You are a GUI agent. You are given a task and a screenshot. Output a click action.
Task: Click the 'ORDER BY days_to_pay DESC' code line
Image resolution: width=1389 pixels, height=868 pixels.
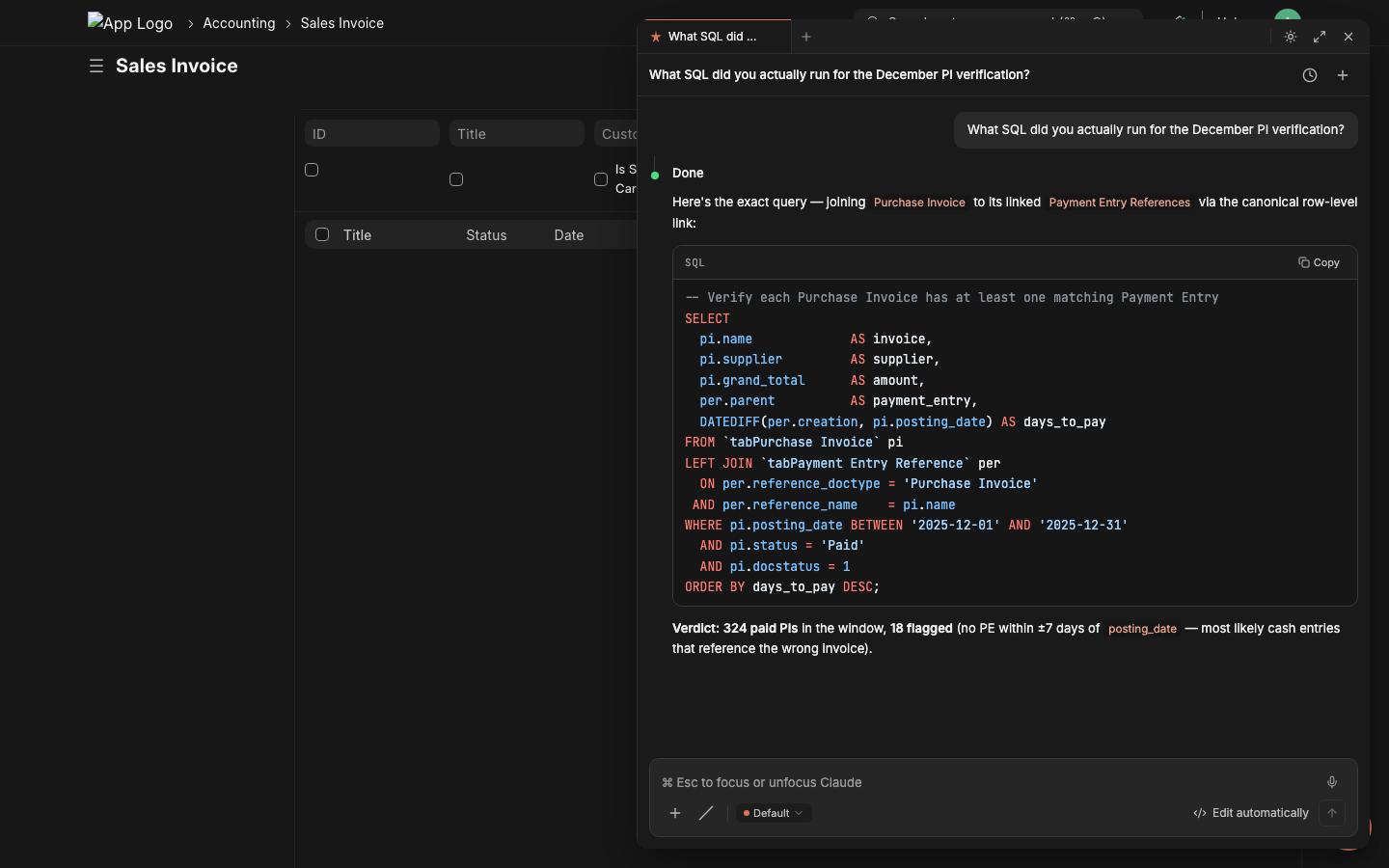782,586
